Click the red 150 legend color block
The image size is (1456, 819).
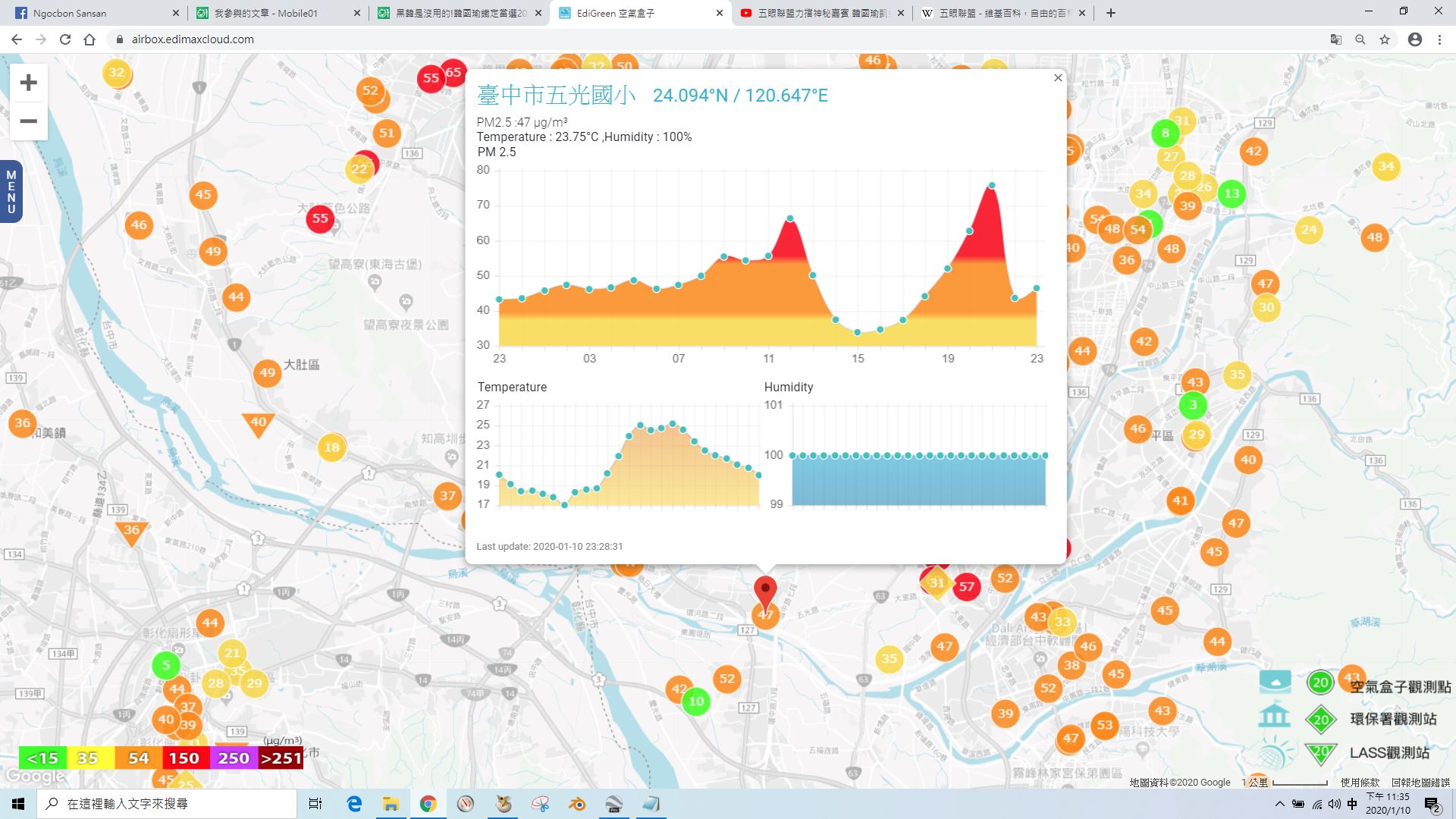[184, 758]
